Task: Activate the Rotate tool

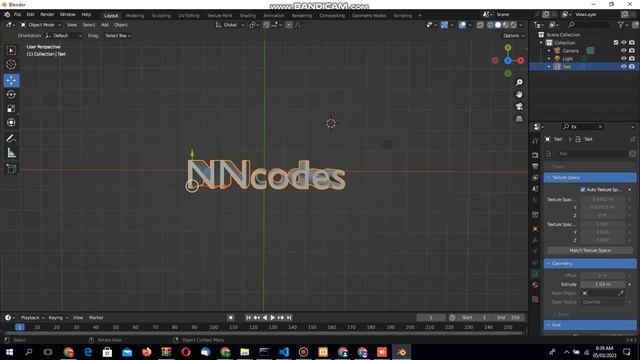Action: click(11, 94)
